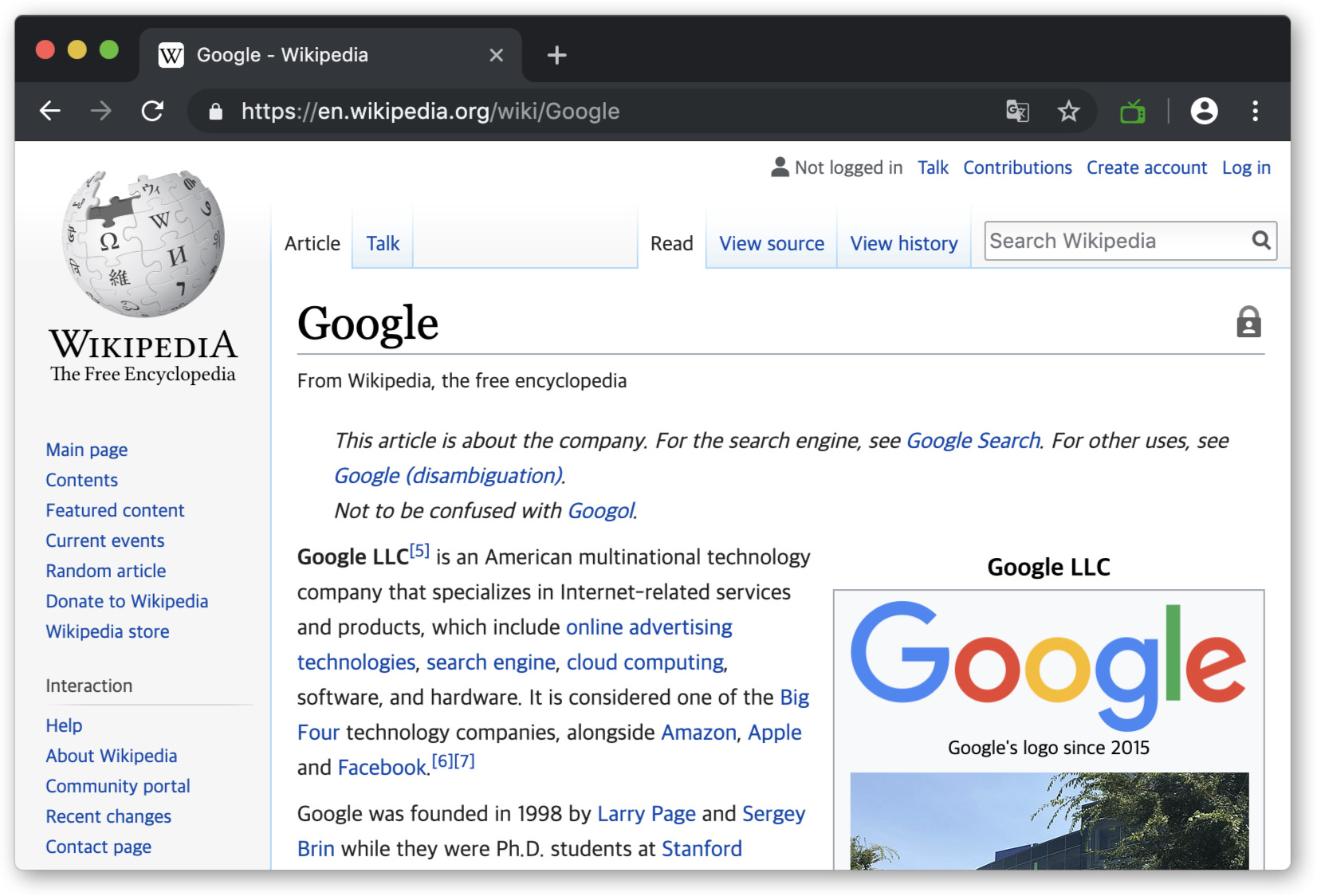Screen dimensions: 1317x896
Task: Click the [7] citation reference
Action: click(x=464, y=761)
